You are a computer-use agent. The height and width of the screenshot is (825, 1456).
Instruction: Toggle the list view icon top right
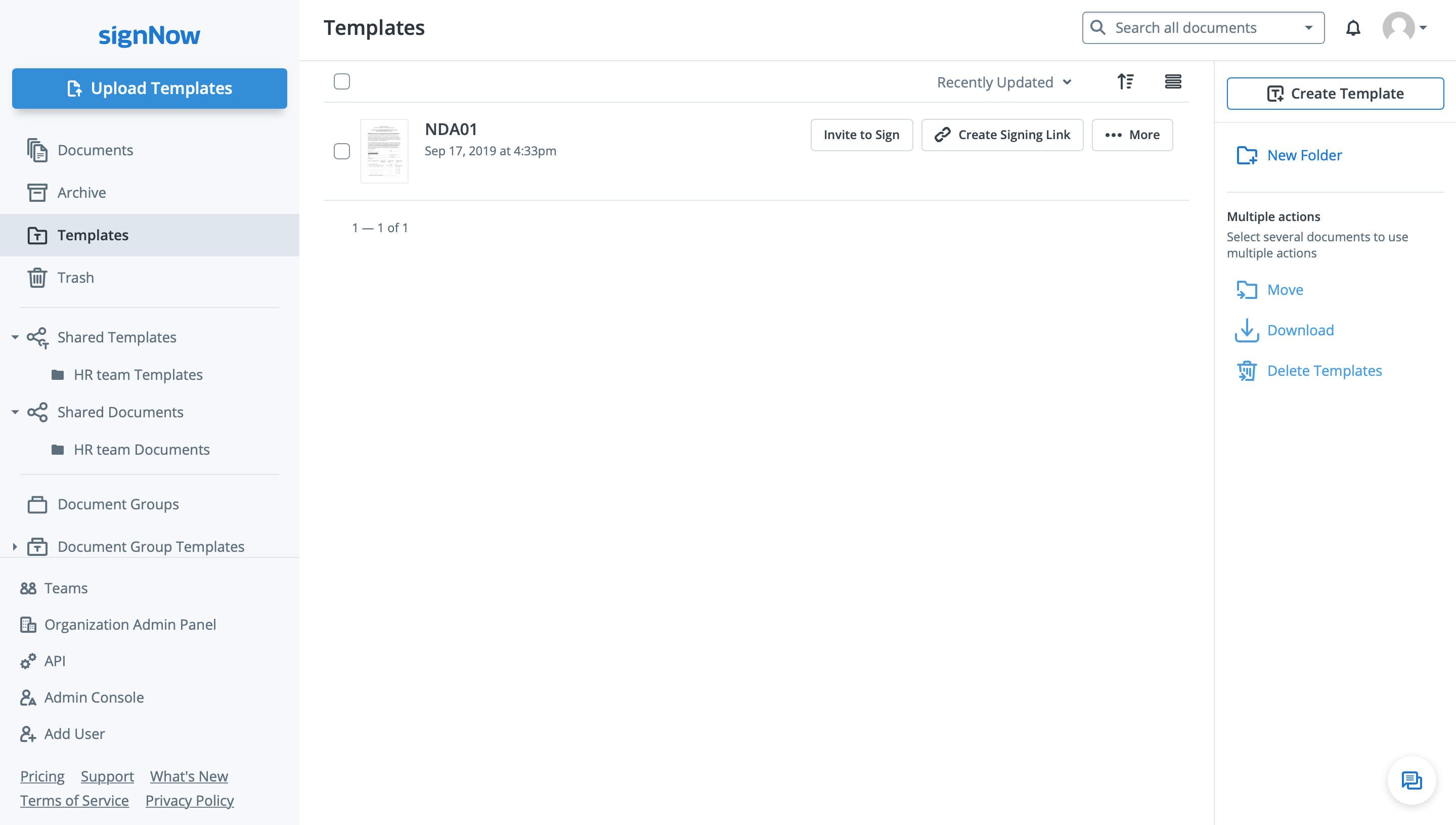tap(1173, 81)
